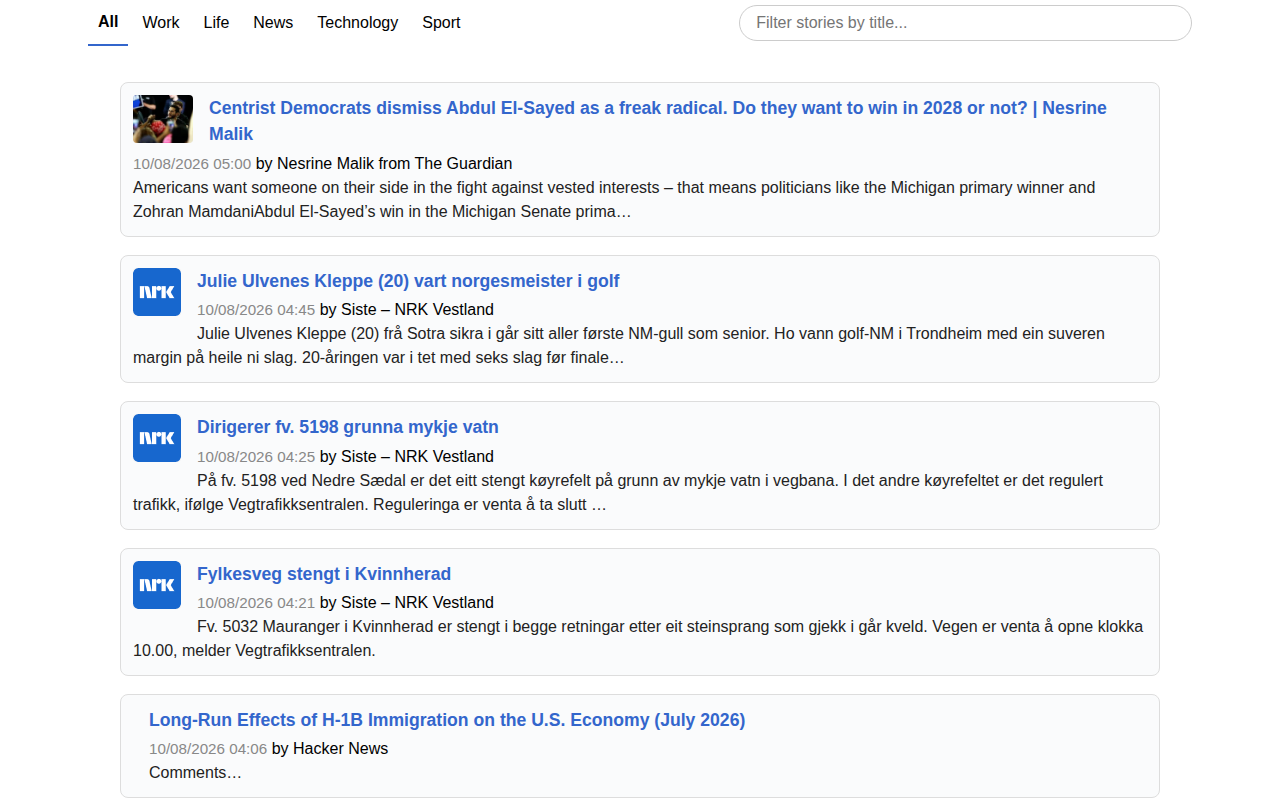Click 'by Siste – NRK Vestland' under golf story

(407, 310)
